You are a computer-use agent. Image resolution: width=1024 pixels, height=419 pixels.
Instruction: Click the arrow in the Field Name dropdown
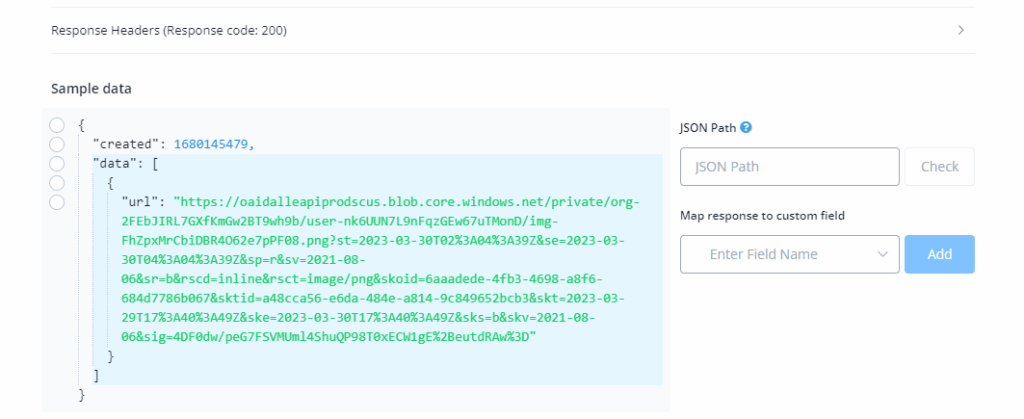[x=882, y=254]
